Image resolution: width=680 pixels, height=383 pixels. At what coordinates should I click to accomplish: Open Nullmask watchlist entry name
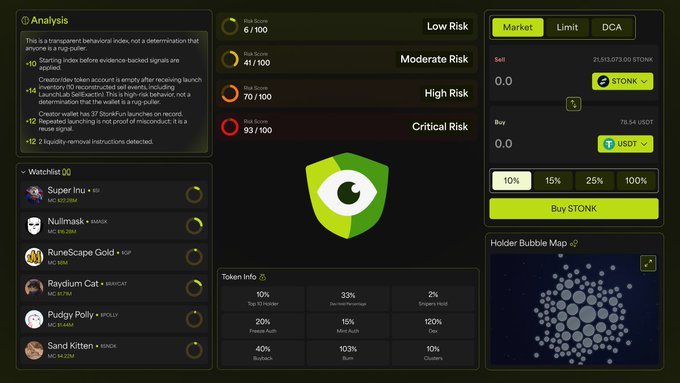click(65, 221)
